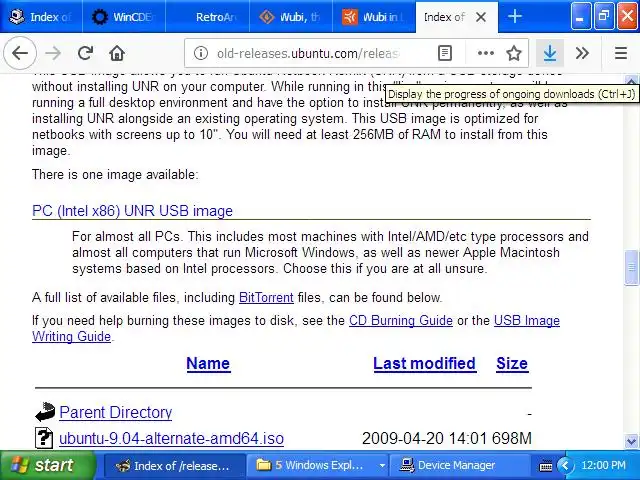The width and height of the screenshot is (640, 480).
Task: Open the BitTorrent link
Action: (x=266, y=298)
